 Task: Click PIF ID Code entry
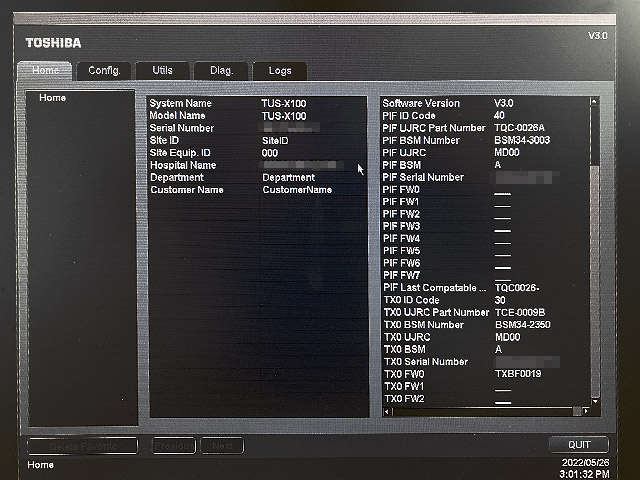point(486,116)
